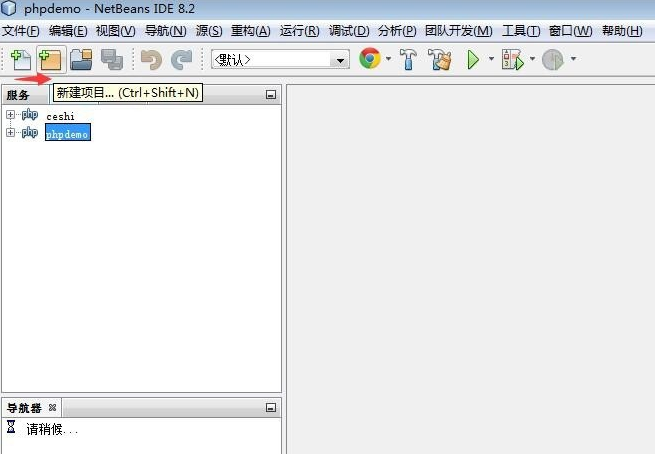Click the php icon beside phpdemo

30,132
